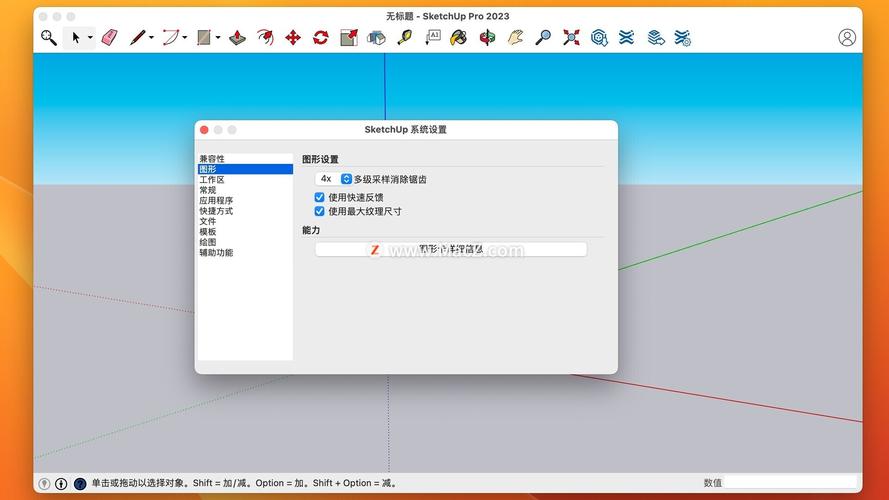Select 文件 in preferences list
The width and height of the screenshot is (889, 500).
click(245, 221)
